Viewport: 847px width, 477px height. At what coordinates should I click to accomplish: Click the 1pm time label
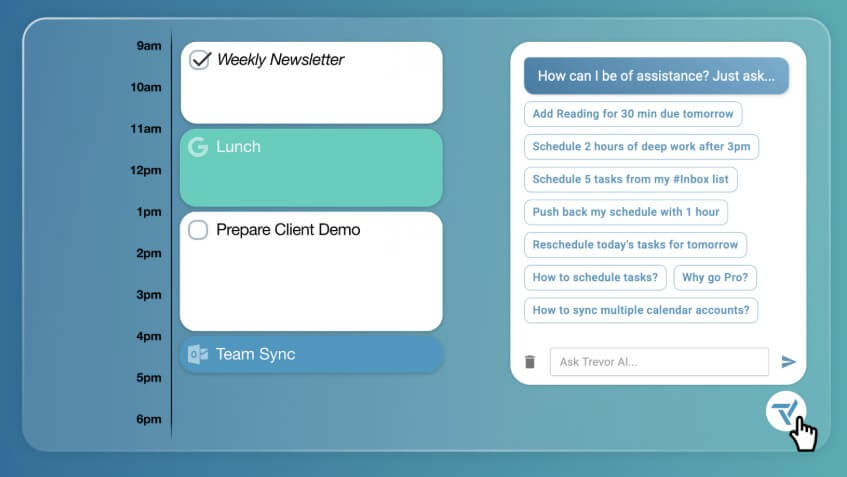[x=149, y=212]
